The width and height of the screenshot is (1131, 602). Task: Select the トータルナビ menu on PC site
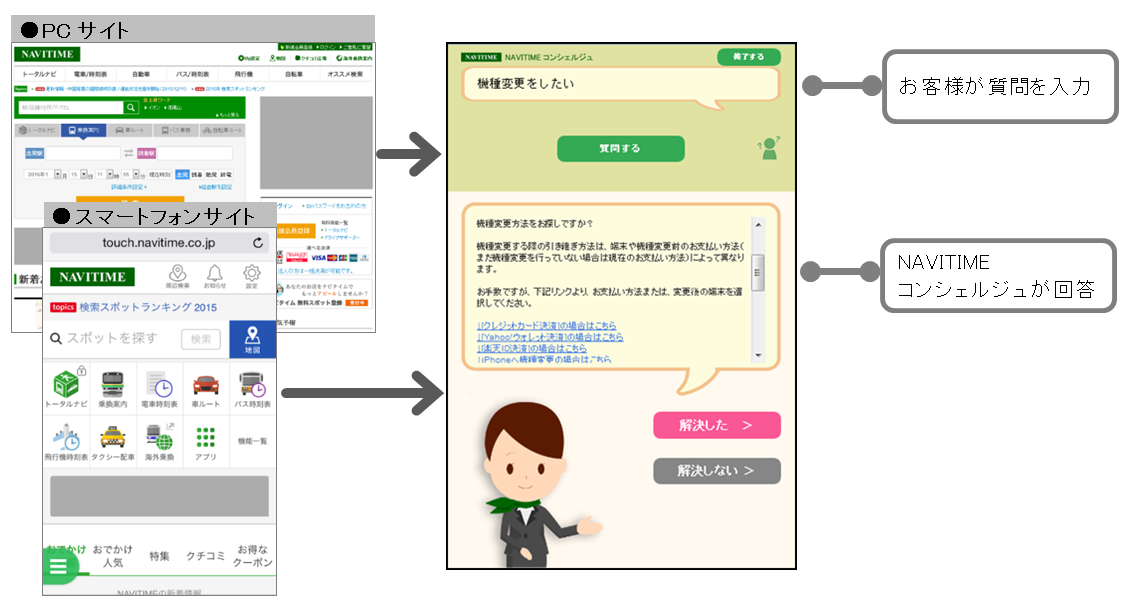click(39, 74)
